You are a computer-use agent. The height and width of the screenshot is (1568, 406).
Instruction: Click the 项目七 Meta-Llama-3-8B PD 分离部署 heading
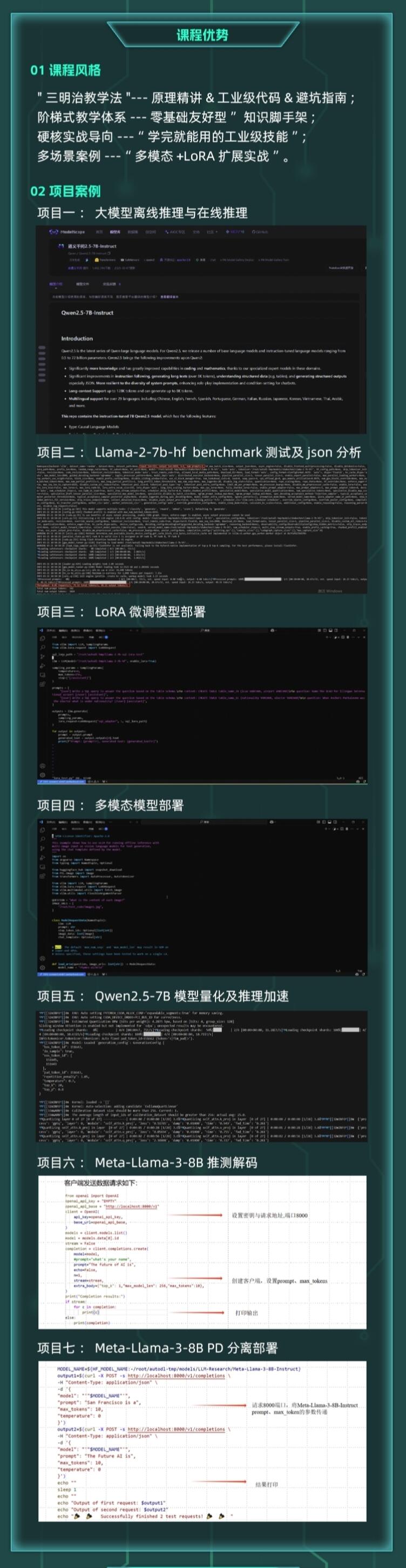tap(158, 1347)
